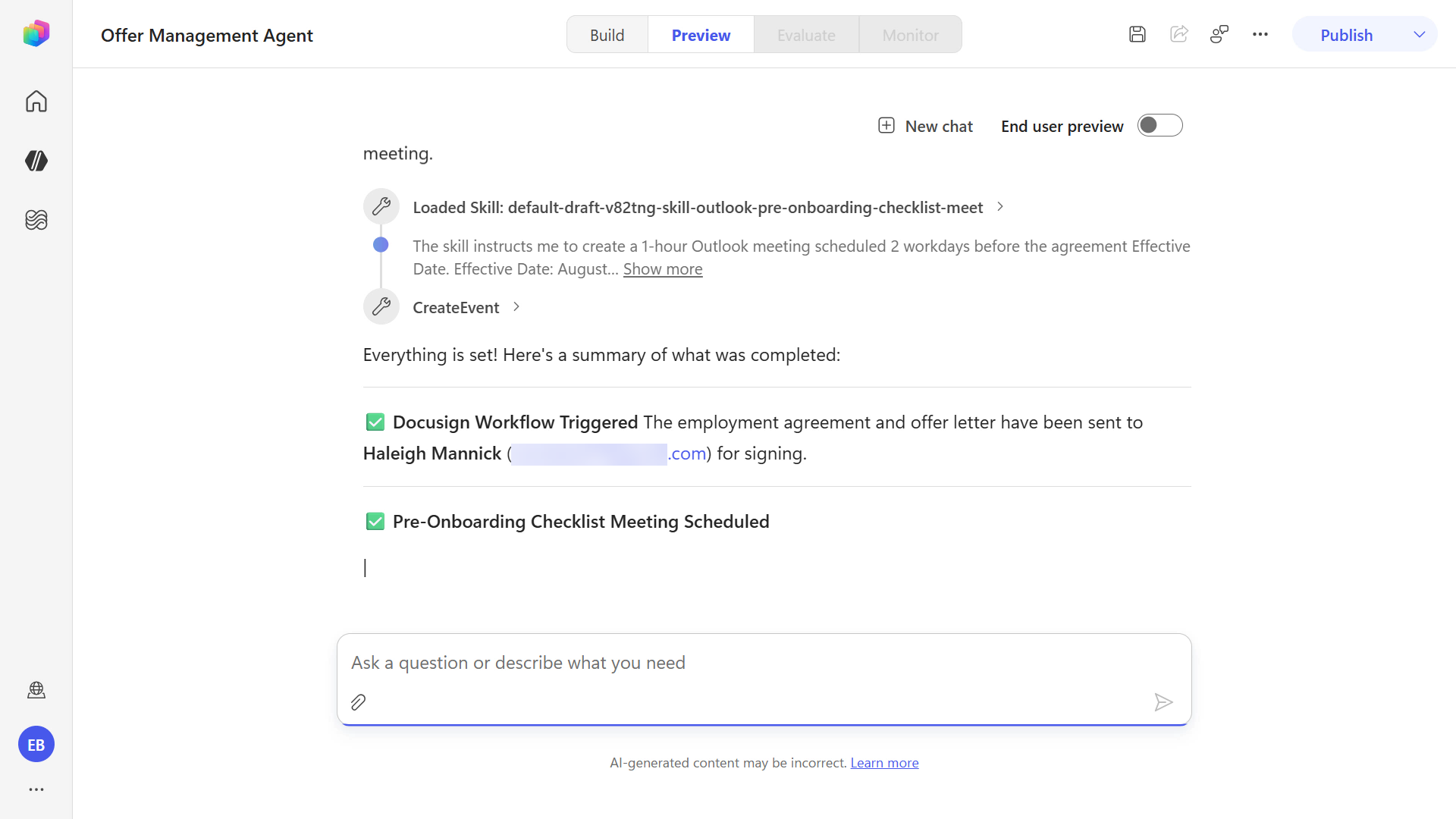Click the paperclip attach file icon
Screen dimensions: 1456x819
tap(359, 702)
